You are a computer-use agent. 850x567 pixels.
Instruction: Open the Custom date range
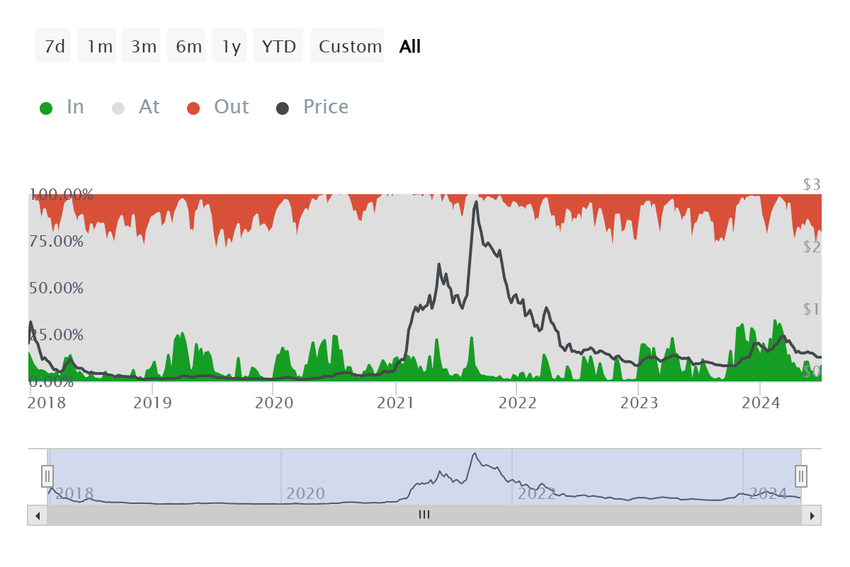tap(347, 46)
